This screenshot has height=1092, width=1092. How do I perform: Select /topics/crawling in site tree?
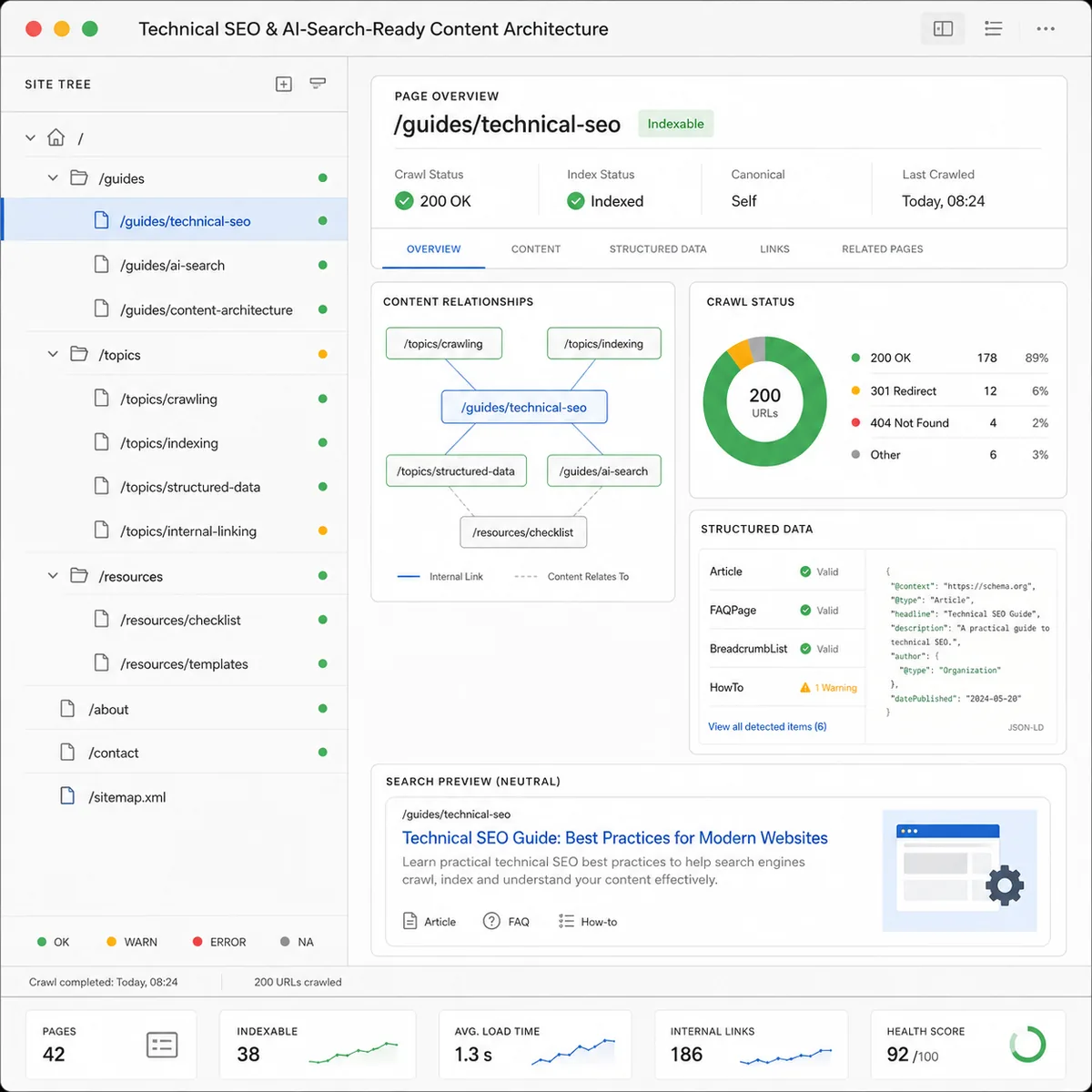click(x=174, y=399)
